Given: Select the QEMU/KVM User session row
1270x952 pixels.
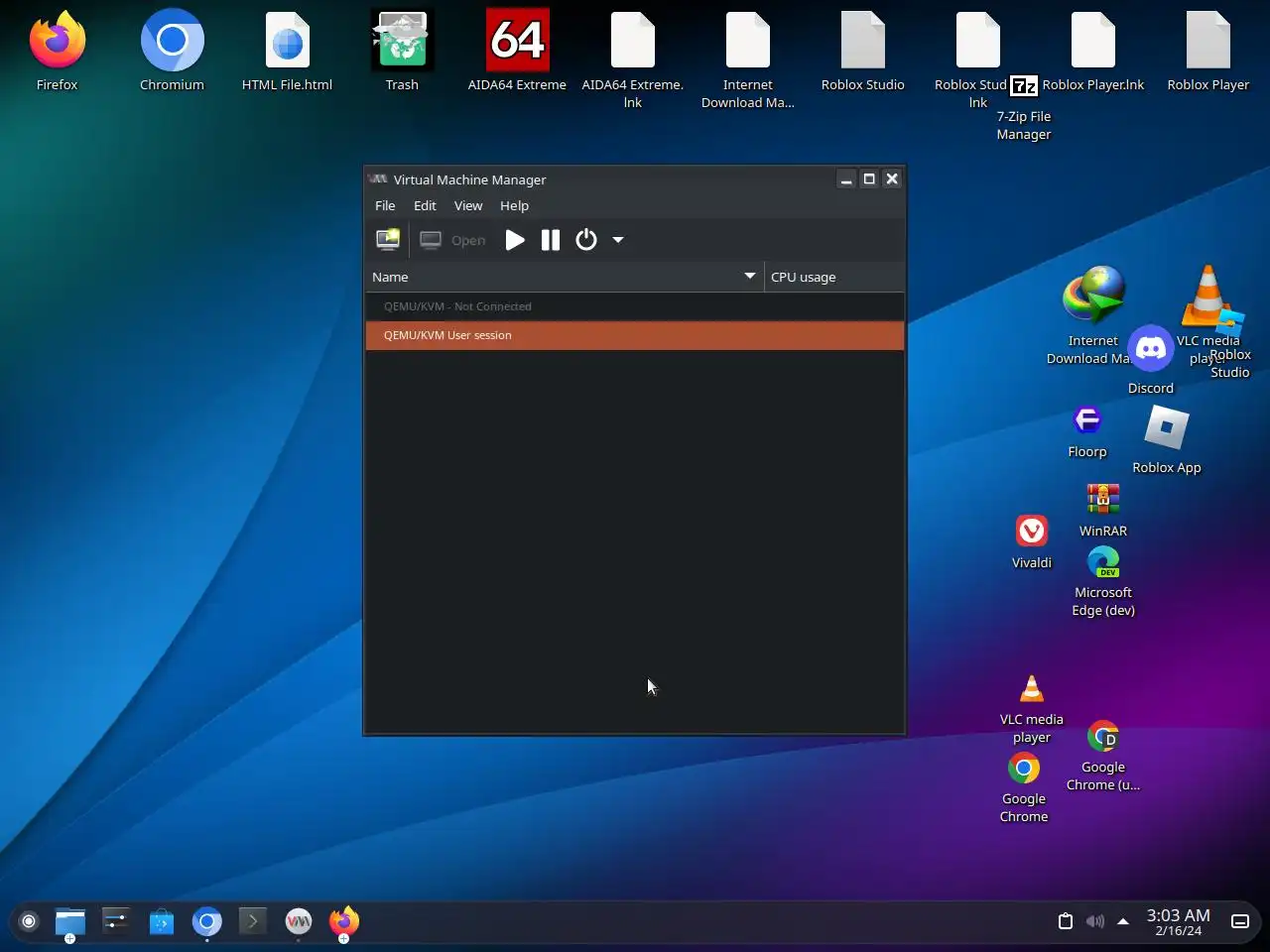Looking at the screenshot, I should 635,335.
